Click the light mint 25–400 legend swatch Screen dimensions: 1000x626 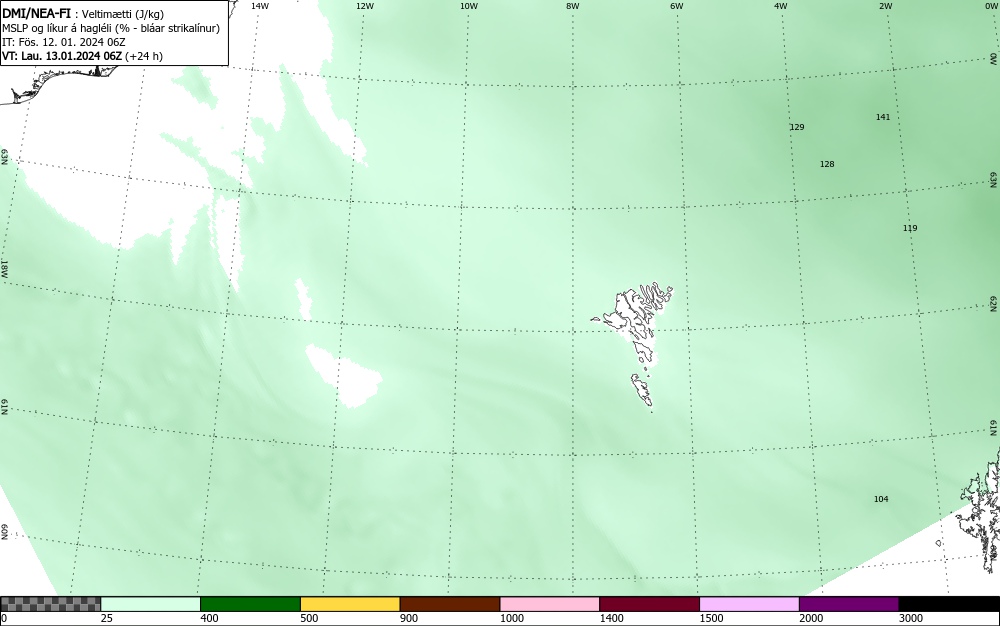point(151,604)
